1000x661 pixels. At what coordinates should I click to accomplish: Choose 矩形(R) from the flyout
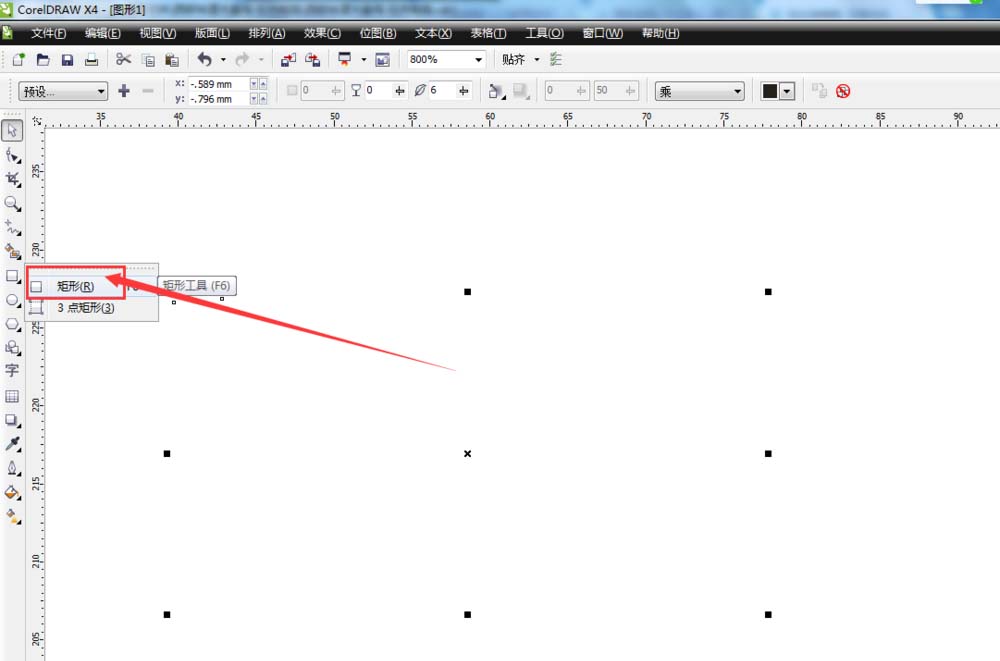coord(75,286)
